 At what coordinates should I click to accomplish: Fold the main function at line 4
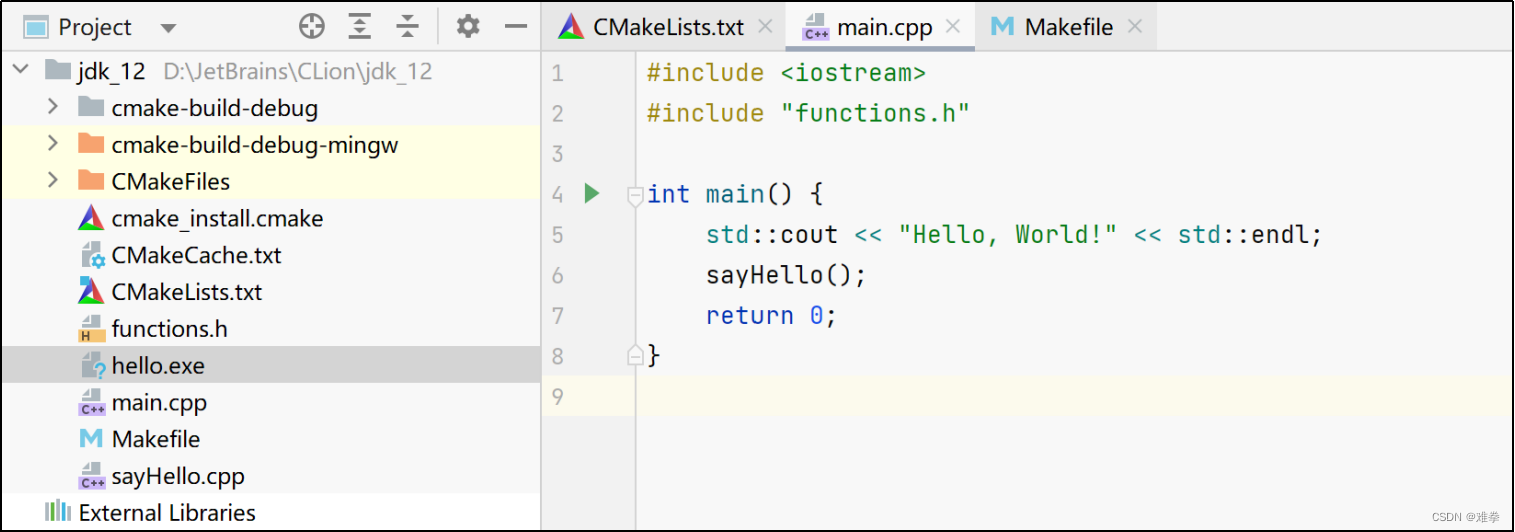(634, 196)
